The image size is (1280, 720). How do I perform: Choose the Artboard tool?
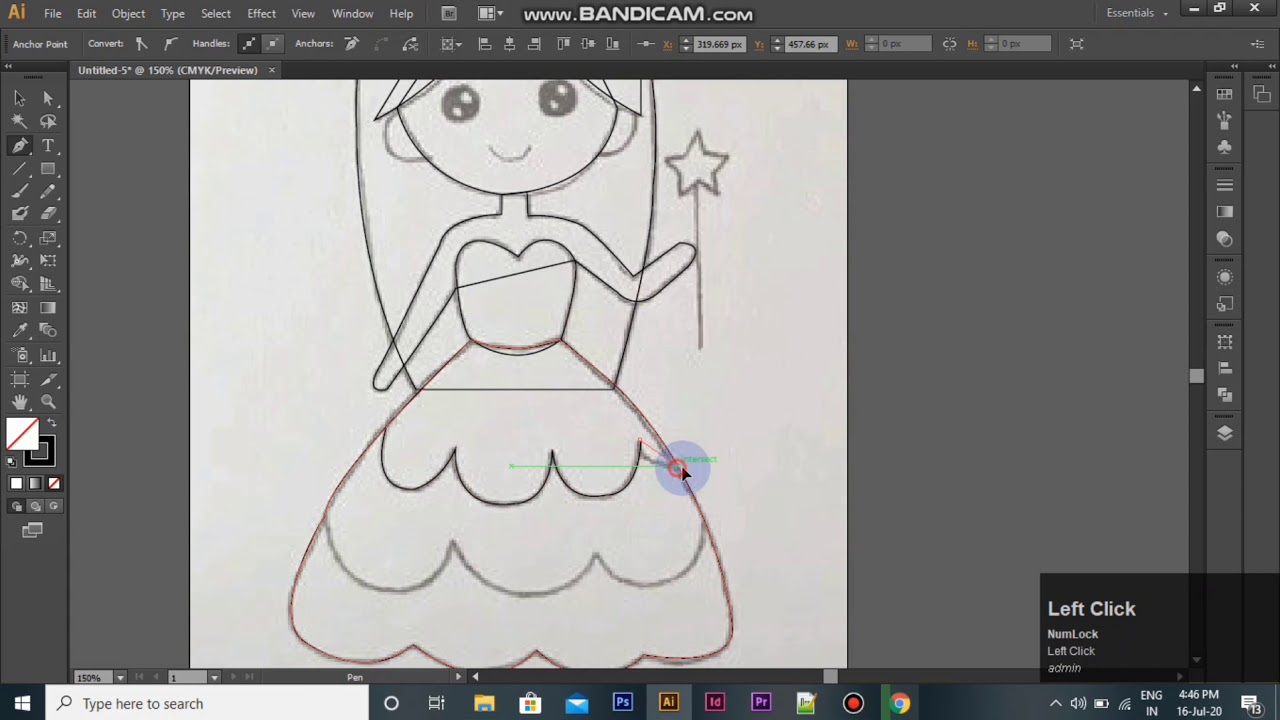19,379
